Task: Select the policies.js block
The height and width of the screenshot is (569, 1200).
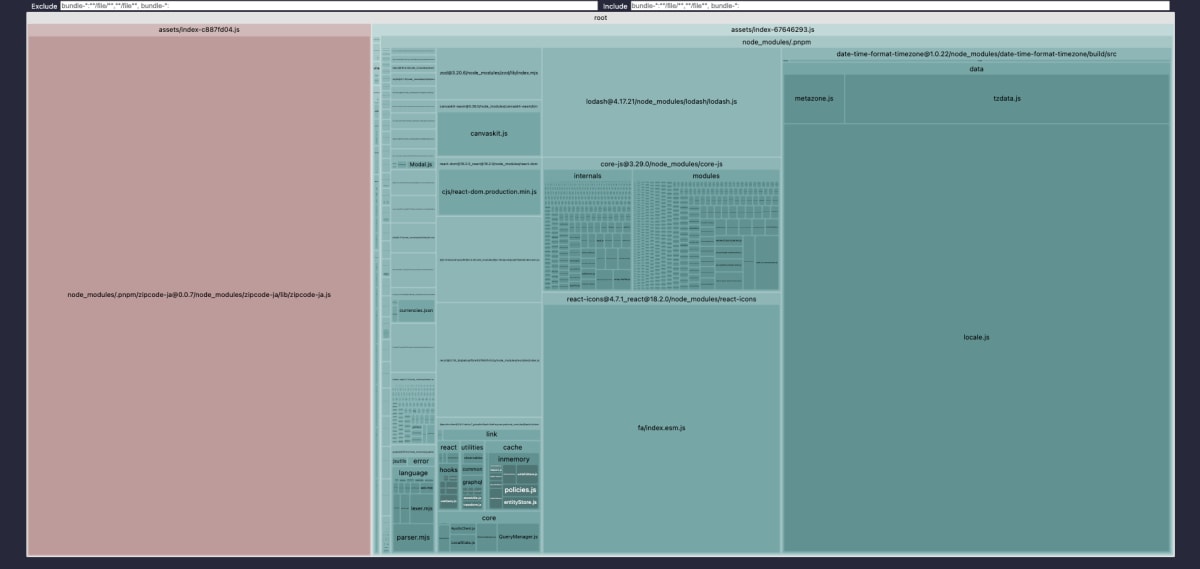Action: (x=520, y=490)
